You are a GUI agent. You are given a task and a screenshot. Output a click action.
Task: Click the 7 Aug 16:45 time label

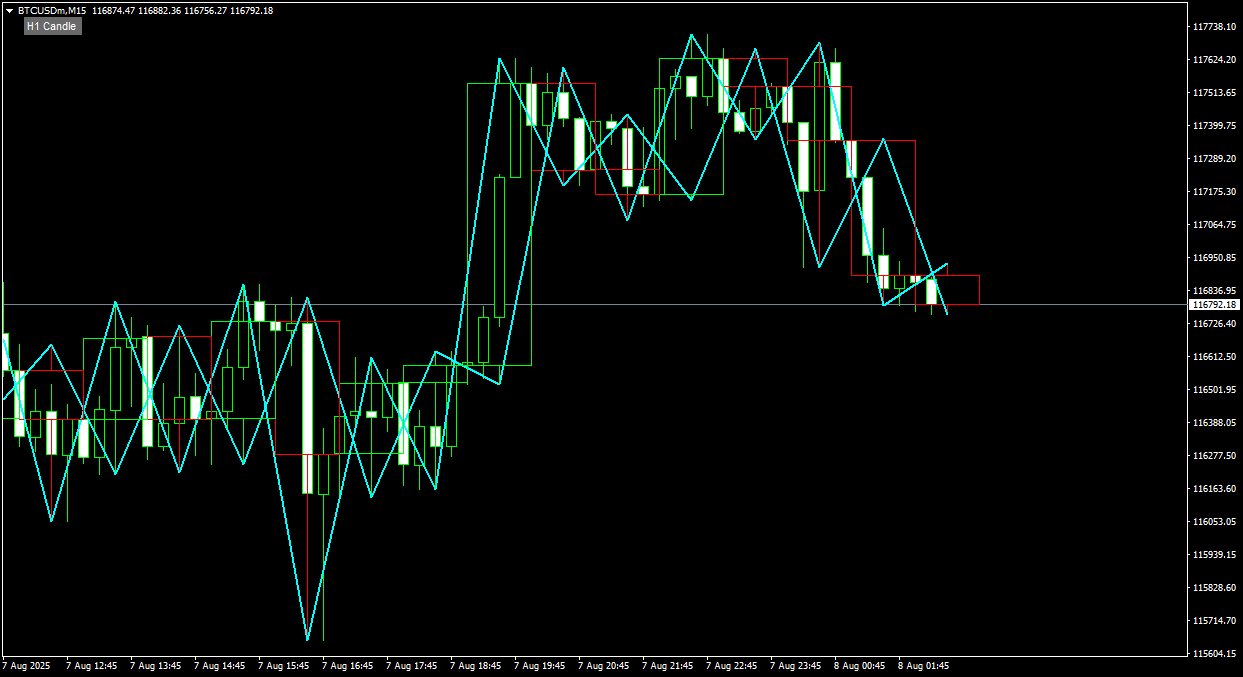(x=348, y=666)
